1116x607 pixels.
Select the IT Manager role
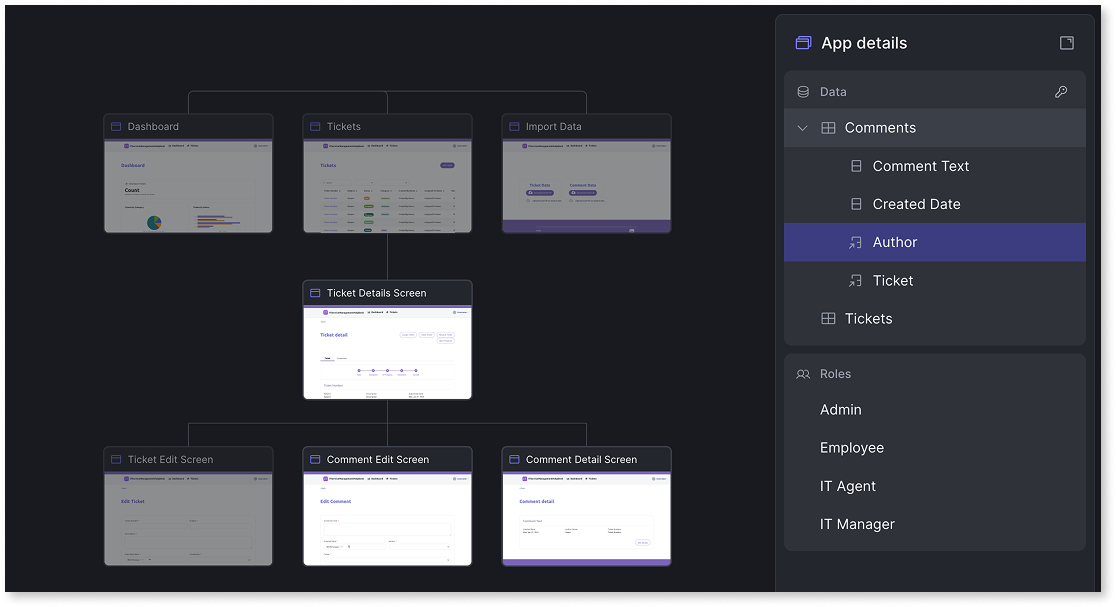pos(857,524)
